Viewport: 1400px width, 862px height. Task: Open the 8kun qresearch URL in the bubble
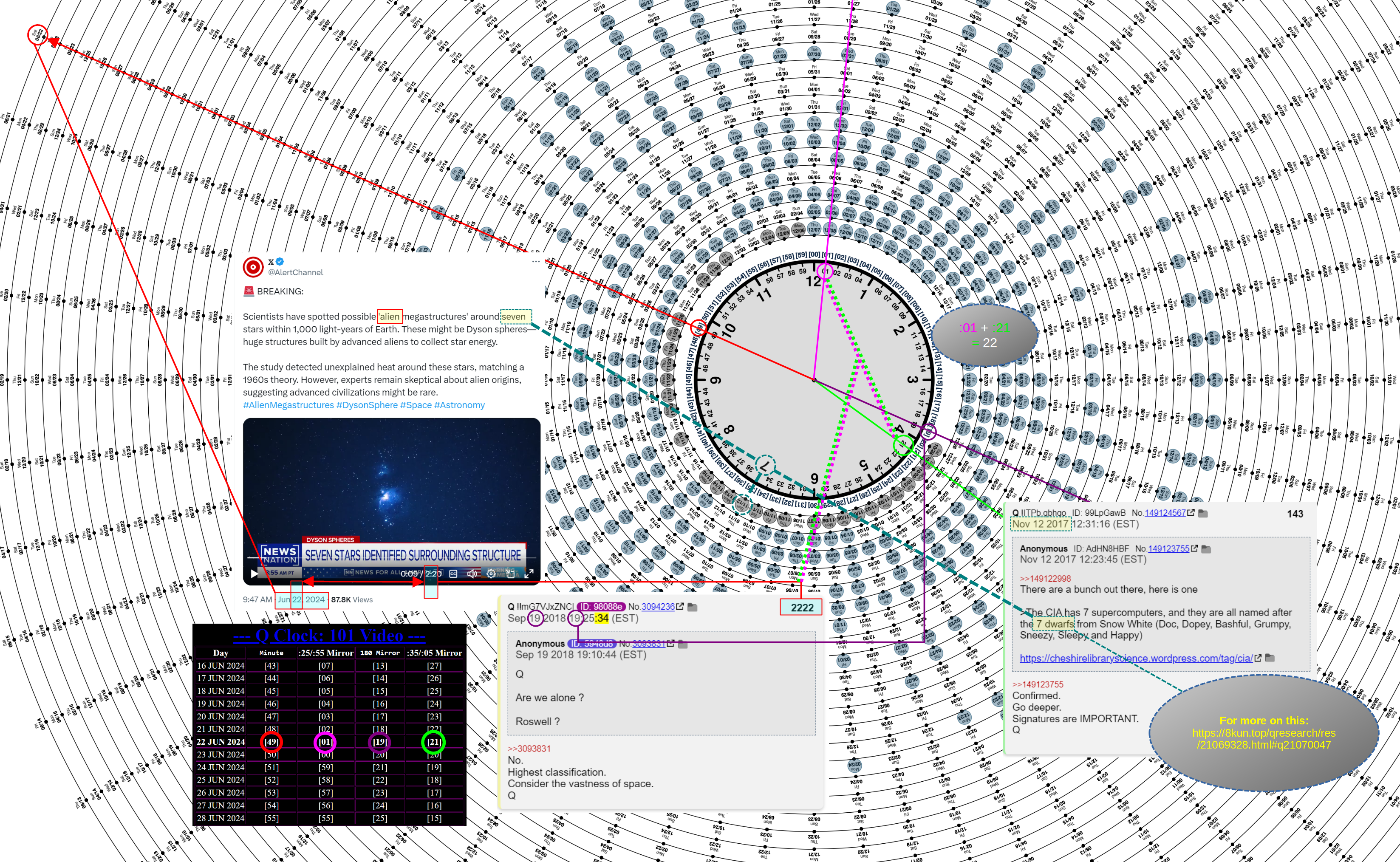(x=1263, y=739)
